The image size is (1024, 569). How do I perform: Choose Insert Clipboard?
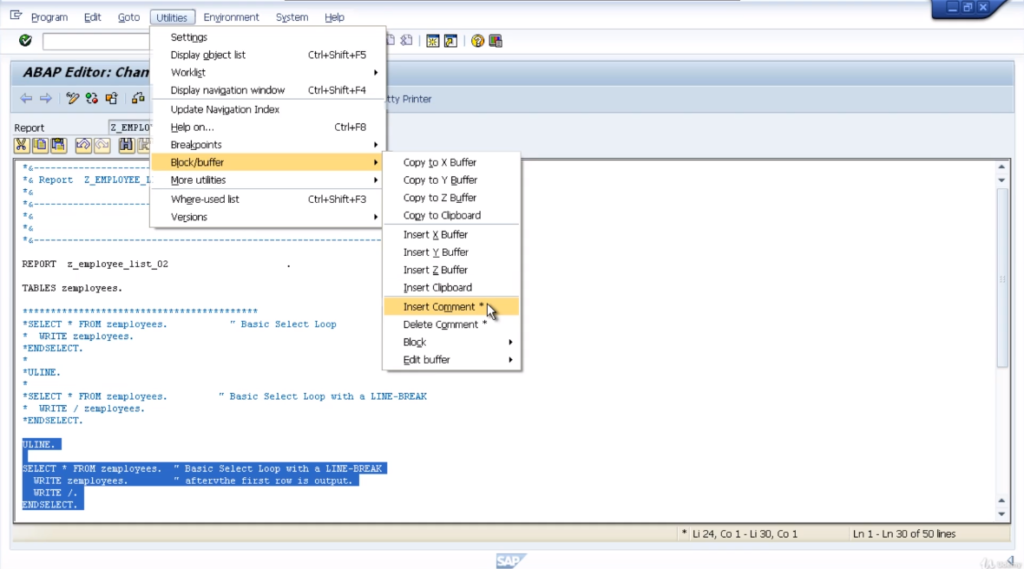452,287
